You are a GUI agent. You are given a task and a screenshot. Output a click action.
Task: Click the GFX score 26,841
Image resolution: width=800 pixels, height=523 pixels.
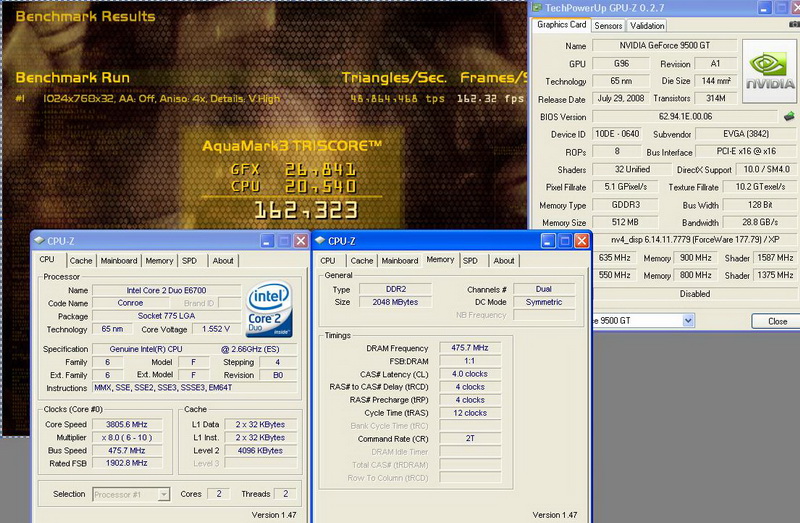[x=320, y=169]
